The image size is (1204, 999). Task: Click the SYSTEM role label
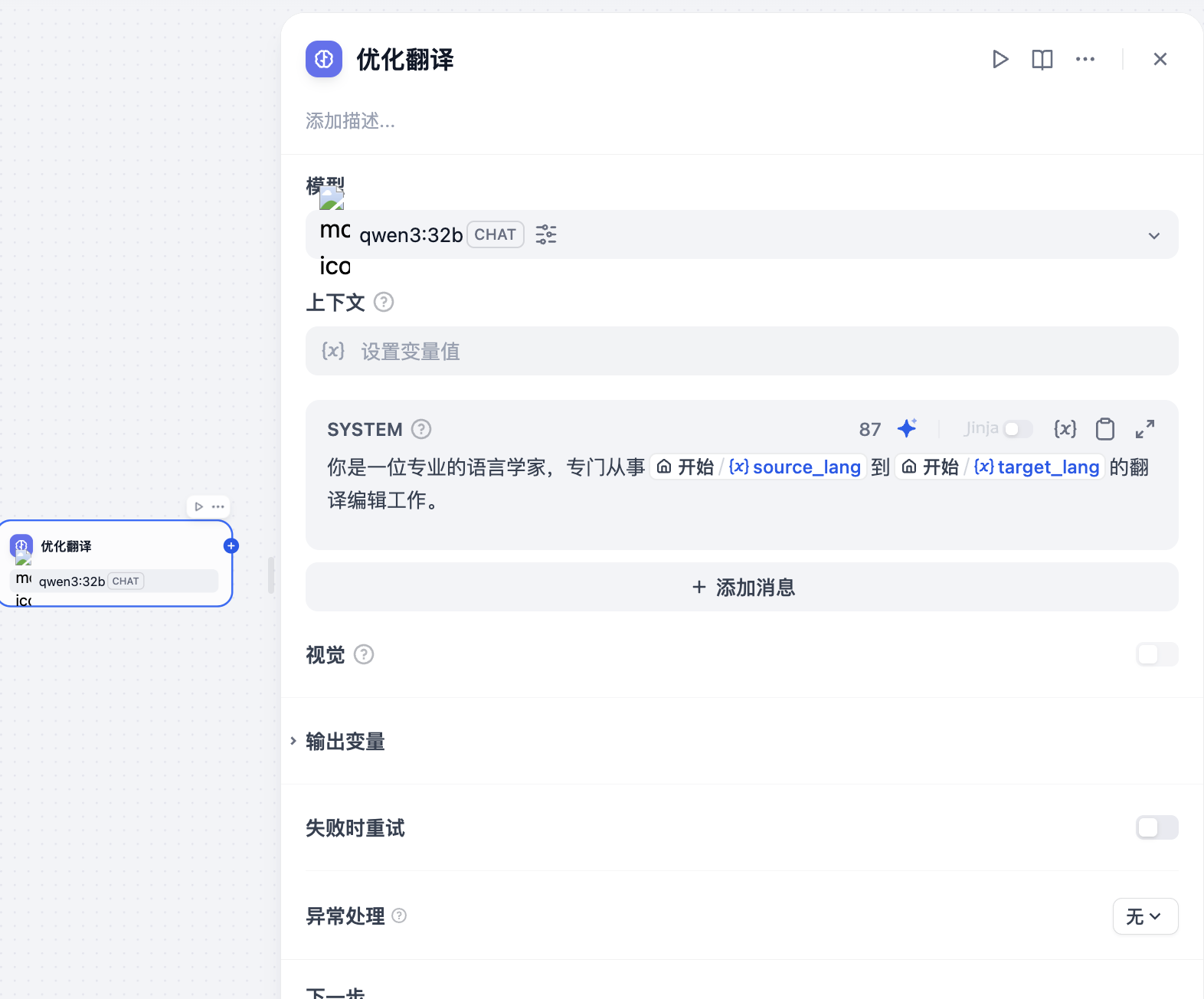[365, 429]
